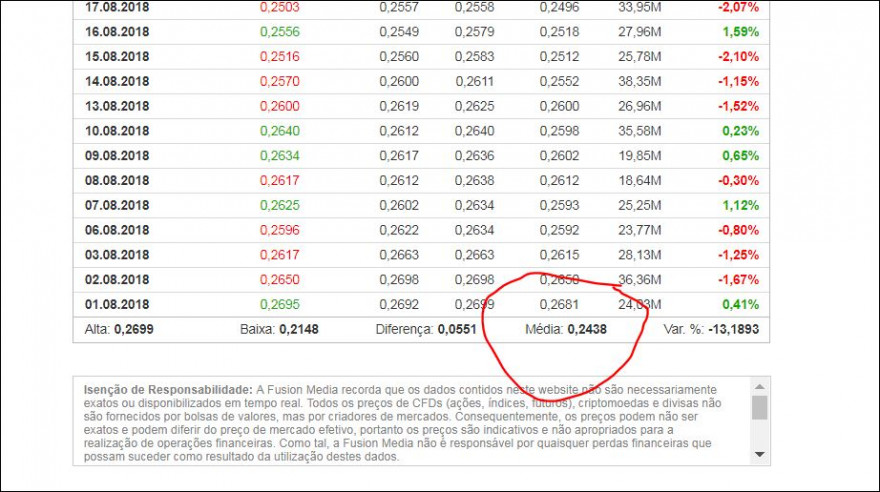Select the date 03.08.2018

pos(117,255)
